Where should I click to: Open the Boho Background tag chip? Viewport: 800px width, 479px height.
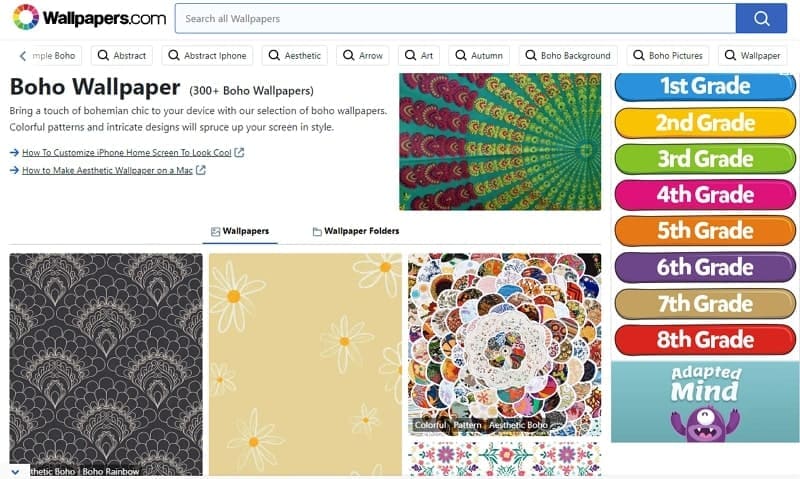(567, 56)
